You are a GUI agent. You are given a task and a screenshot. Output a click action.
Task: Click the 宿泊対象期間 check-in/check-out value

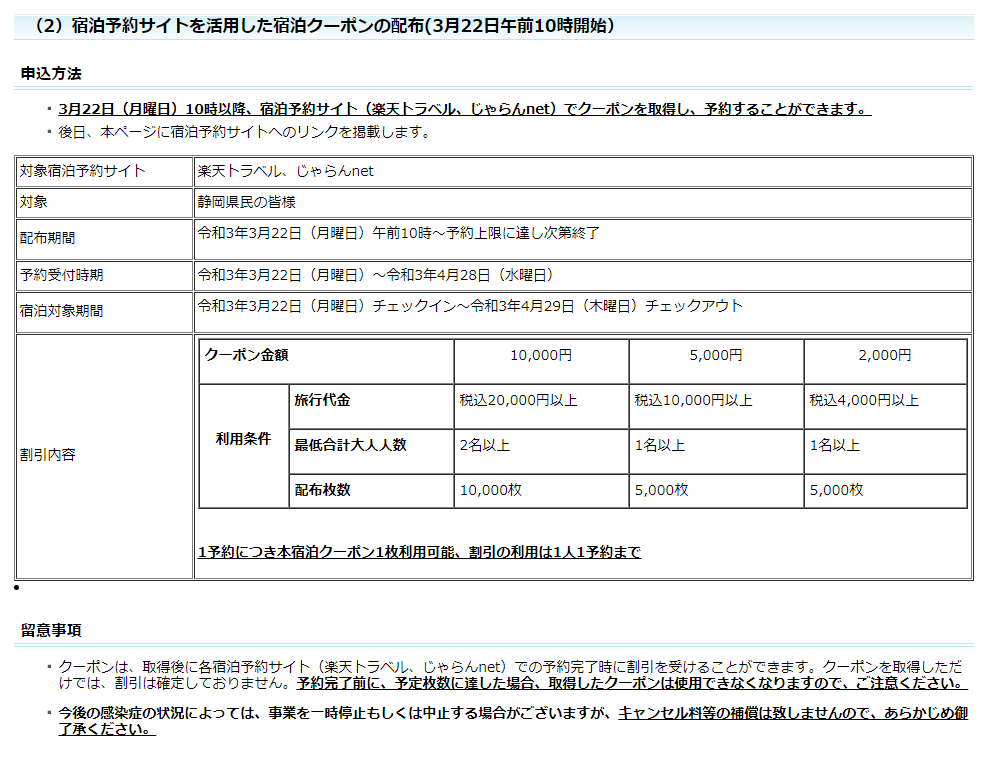(470, 306)
